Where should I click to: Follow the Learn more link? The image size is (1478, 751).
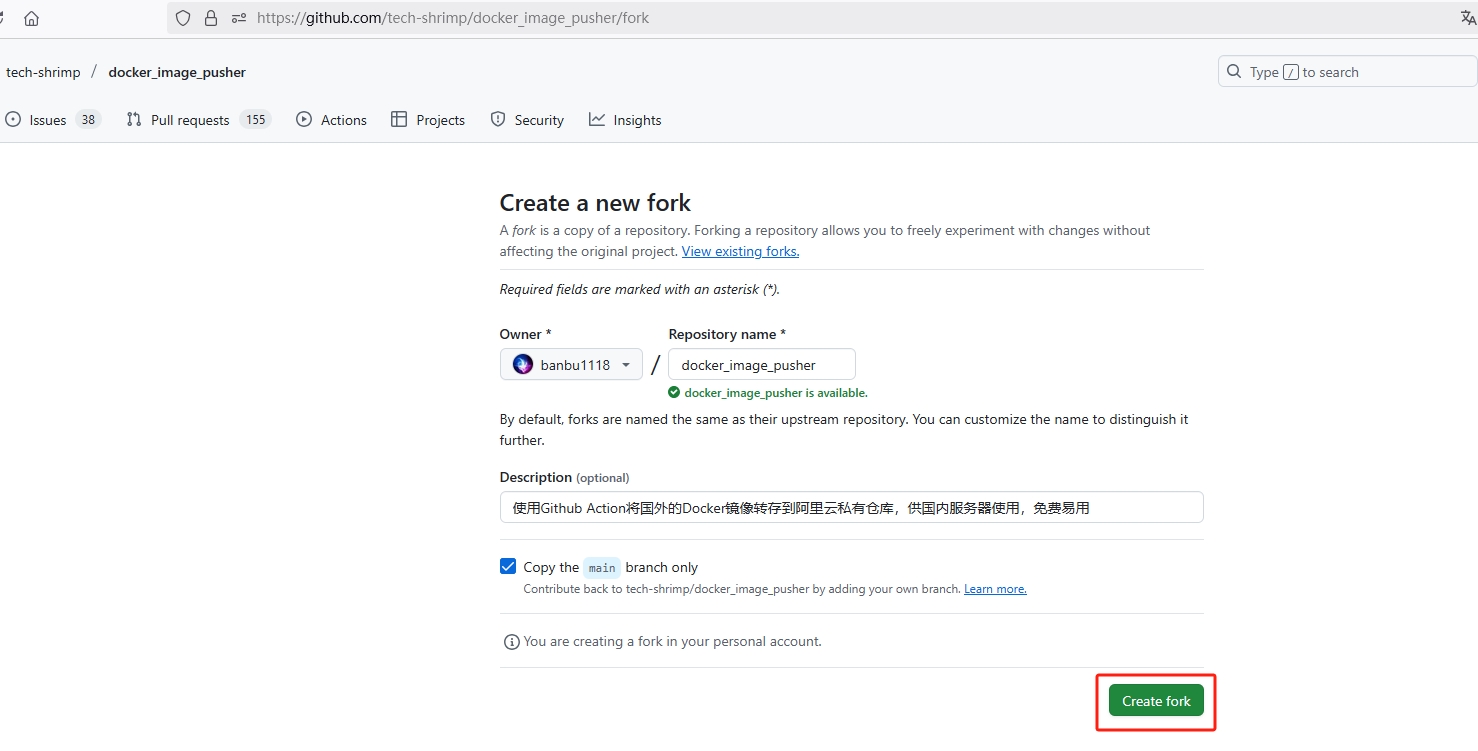[995, 590]
